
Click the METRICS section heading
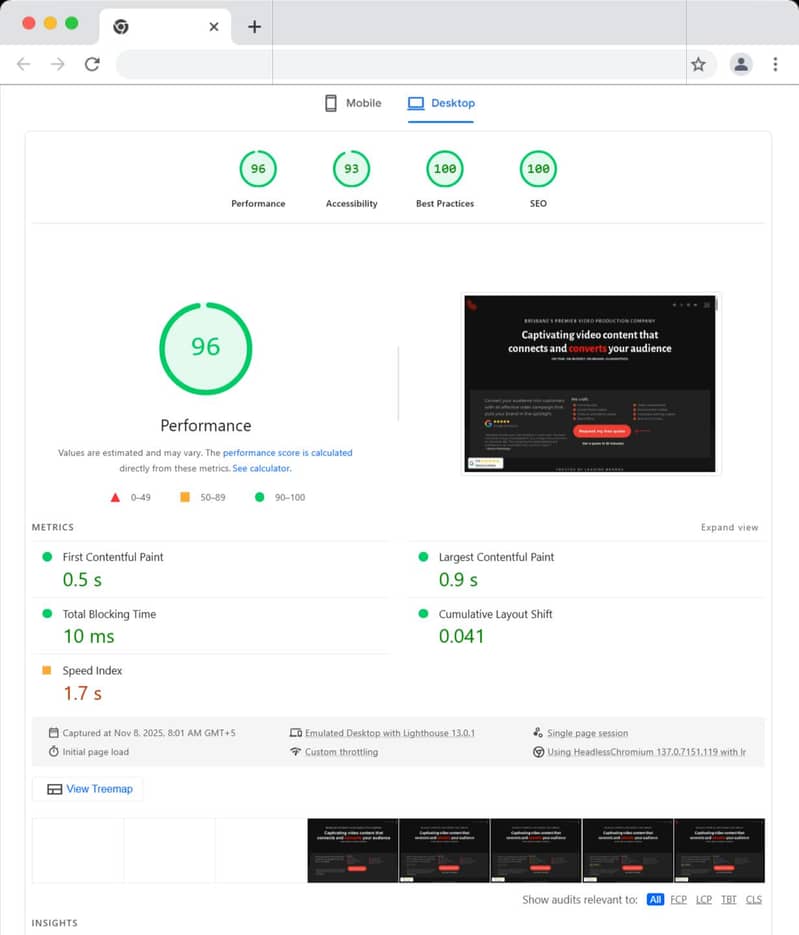[x=52, y=527]
